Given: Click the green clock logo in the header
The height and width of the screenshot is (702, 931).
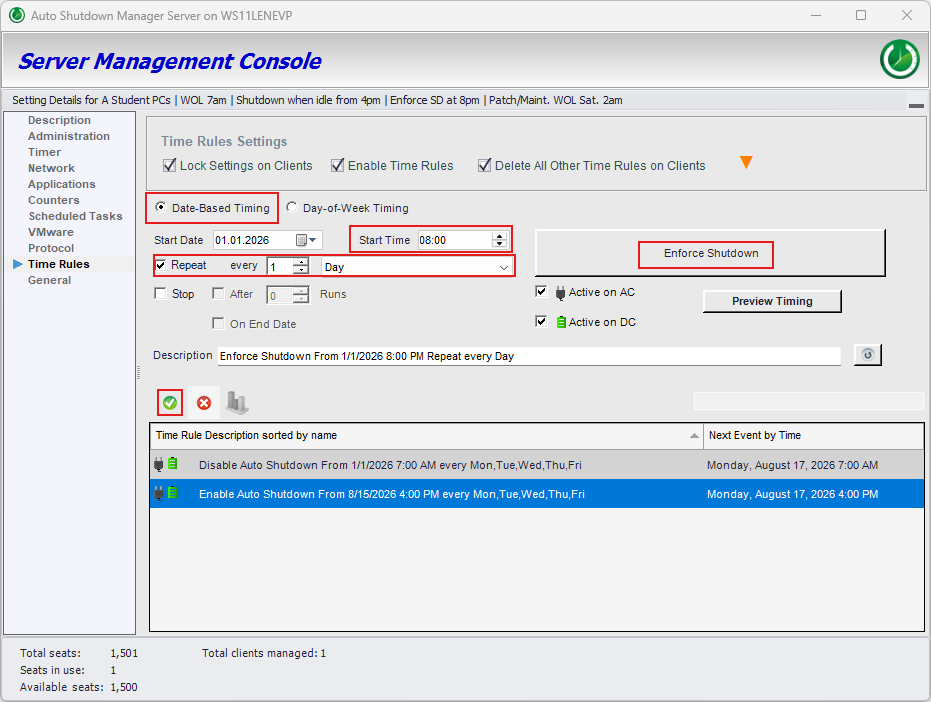Looking at the screenshot, I should tap(900, 59).
